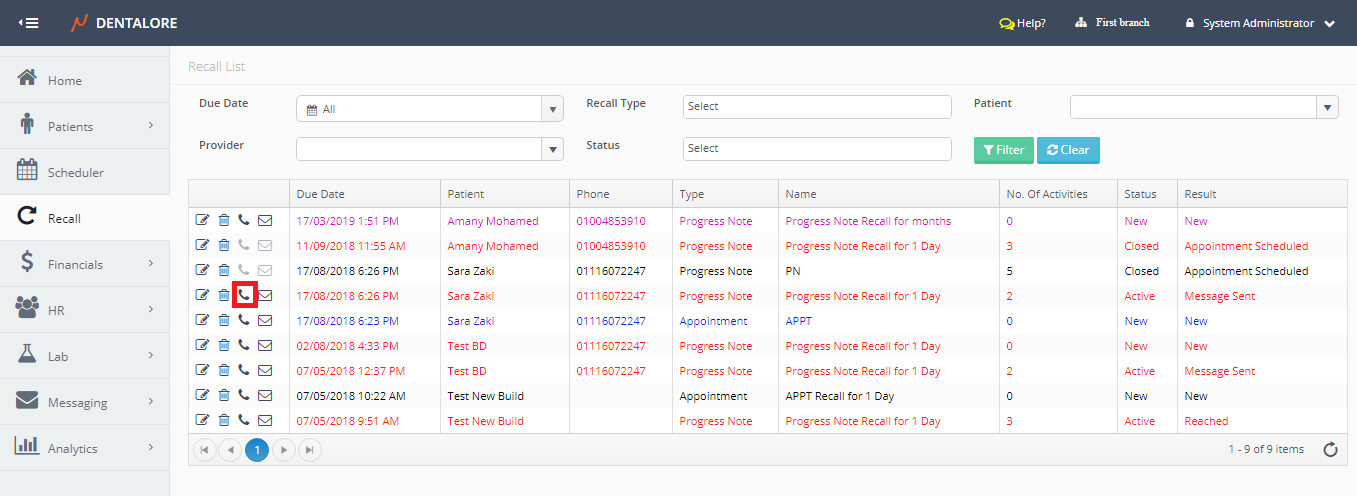Click phone icon for Test BD 02/08/2018 recall
Viewport: 1357px width, 496px height.
pos(244,346)
